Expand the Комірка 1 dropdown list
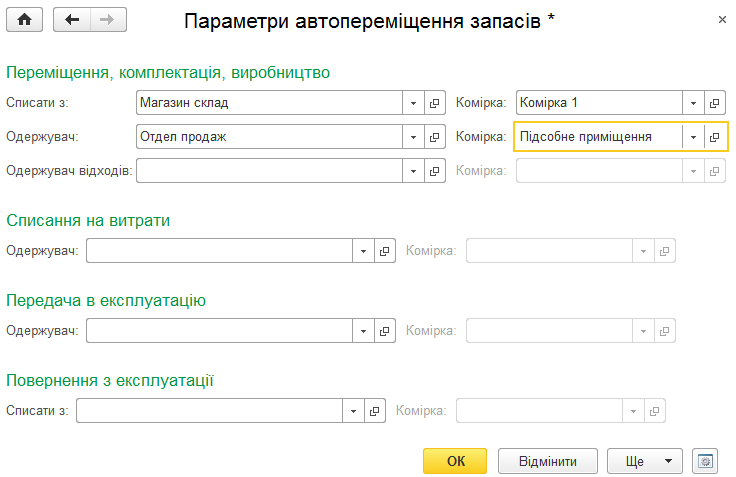Image resolution: width=736 pixels, height=477 pixels. [x=693, y=103]
